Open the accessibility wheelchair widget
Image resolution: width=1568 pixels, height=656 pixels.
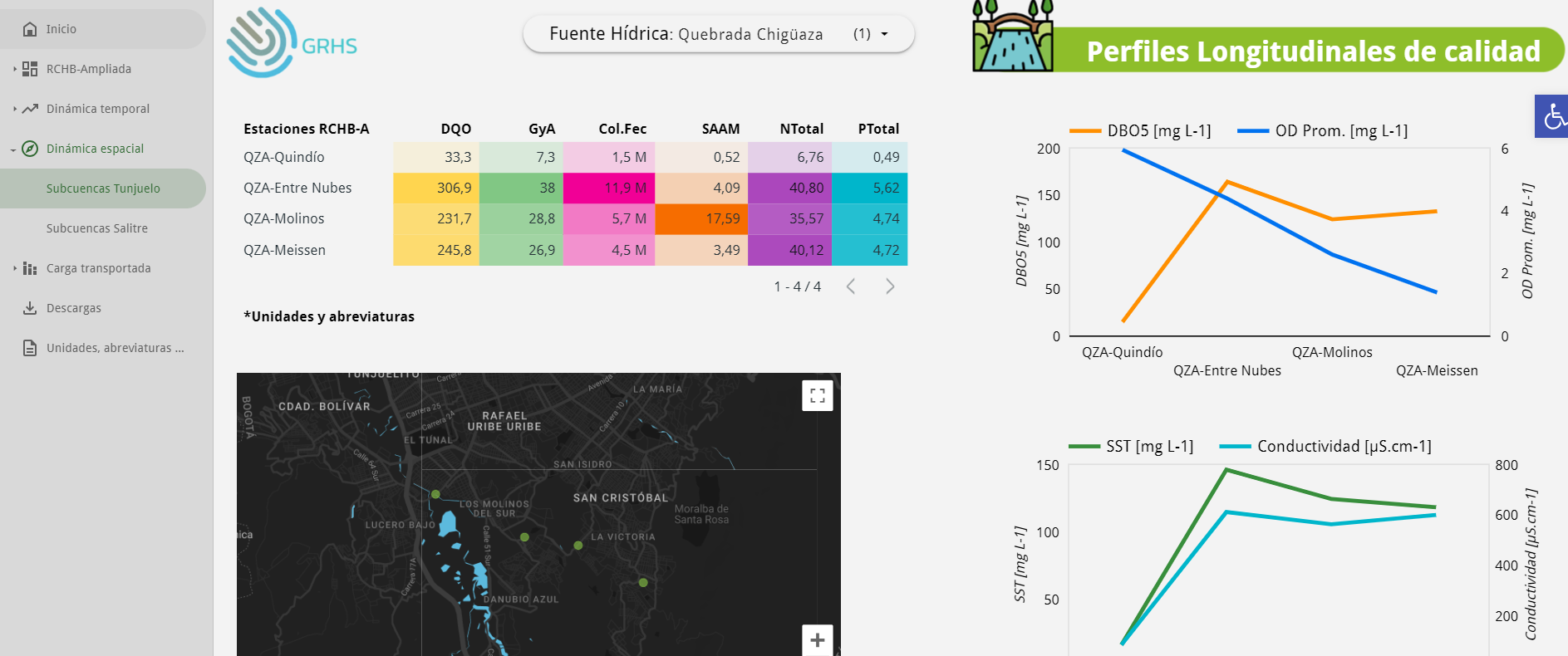1552,116
